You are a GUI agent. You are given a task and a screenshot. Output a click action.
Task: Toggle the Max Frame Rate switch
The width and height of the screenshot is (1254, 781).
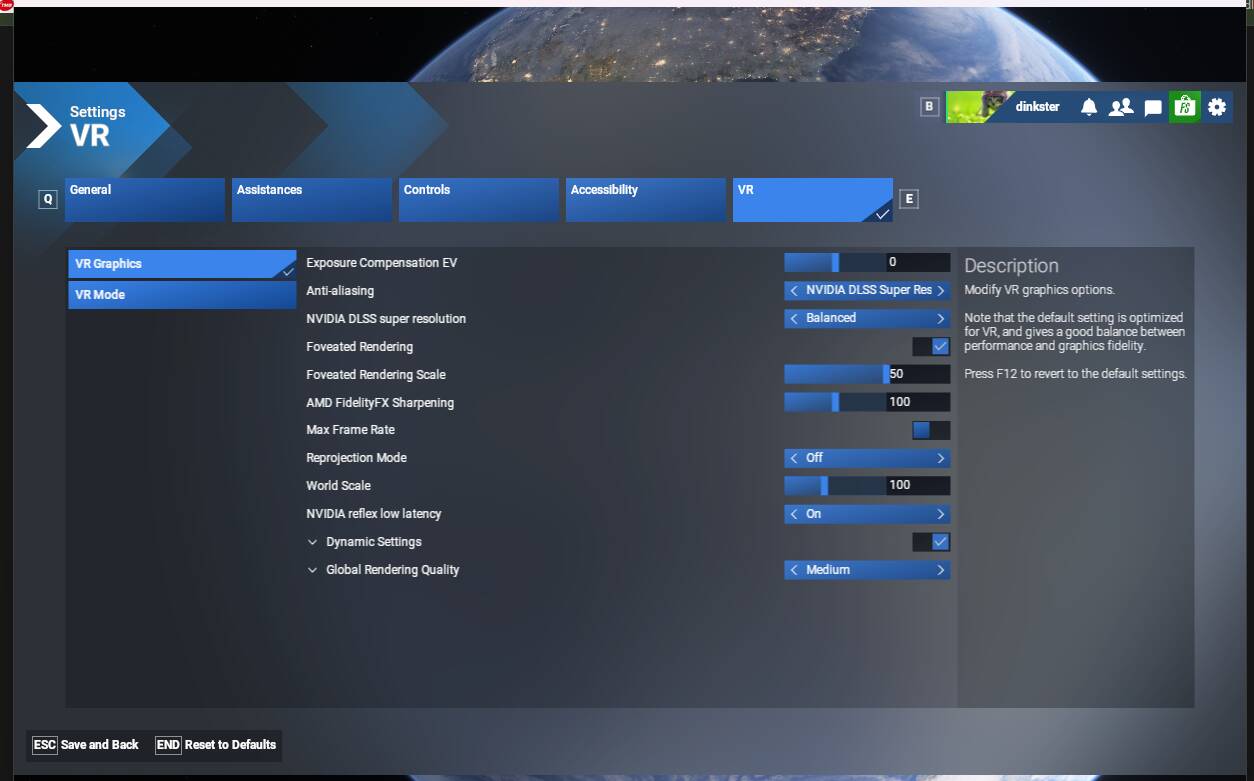(x=931, y=430)
